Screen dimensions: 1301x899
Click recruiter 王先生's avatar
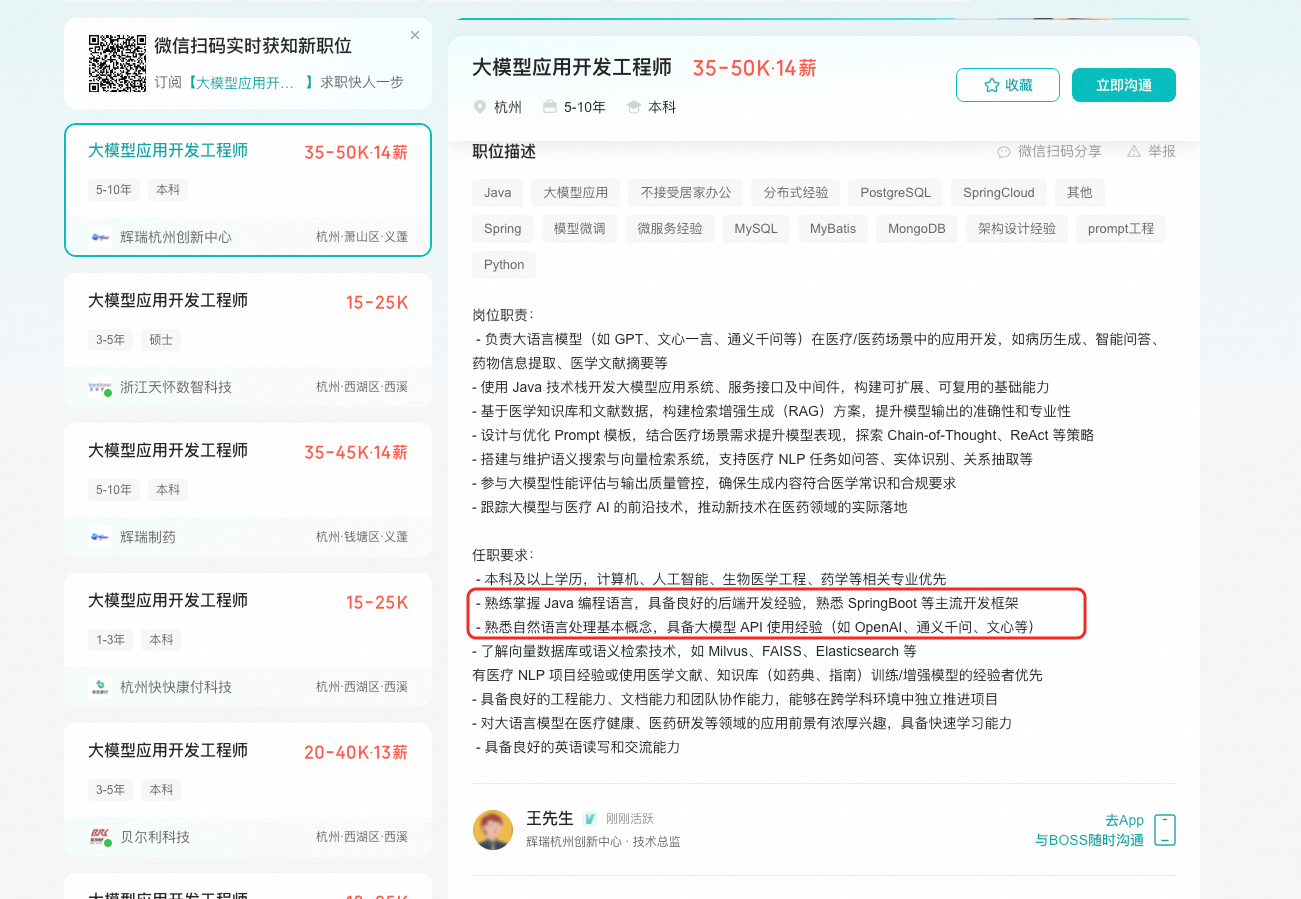click(x=493, y=830)
